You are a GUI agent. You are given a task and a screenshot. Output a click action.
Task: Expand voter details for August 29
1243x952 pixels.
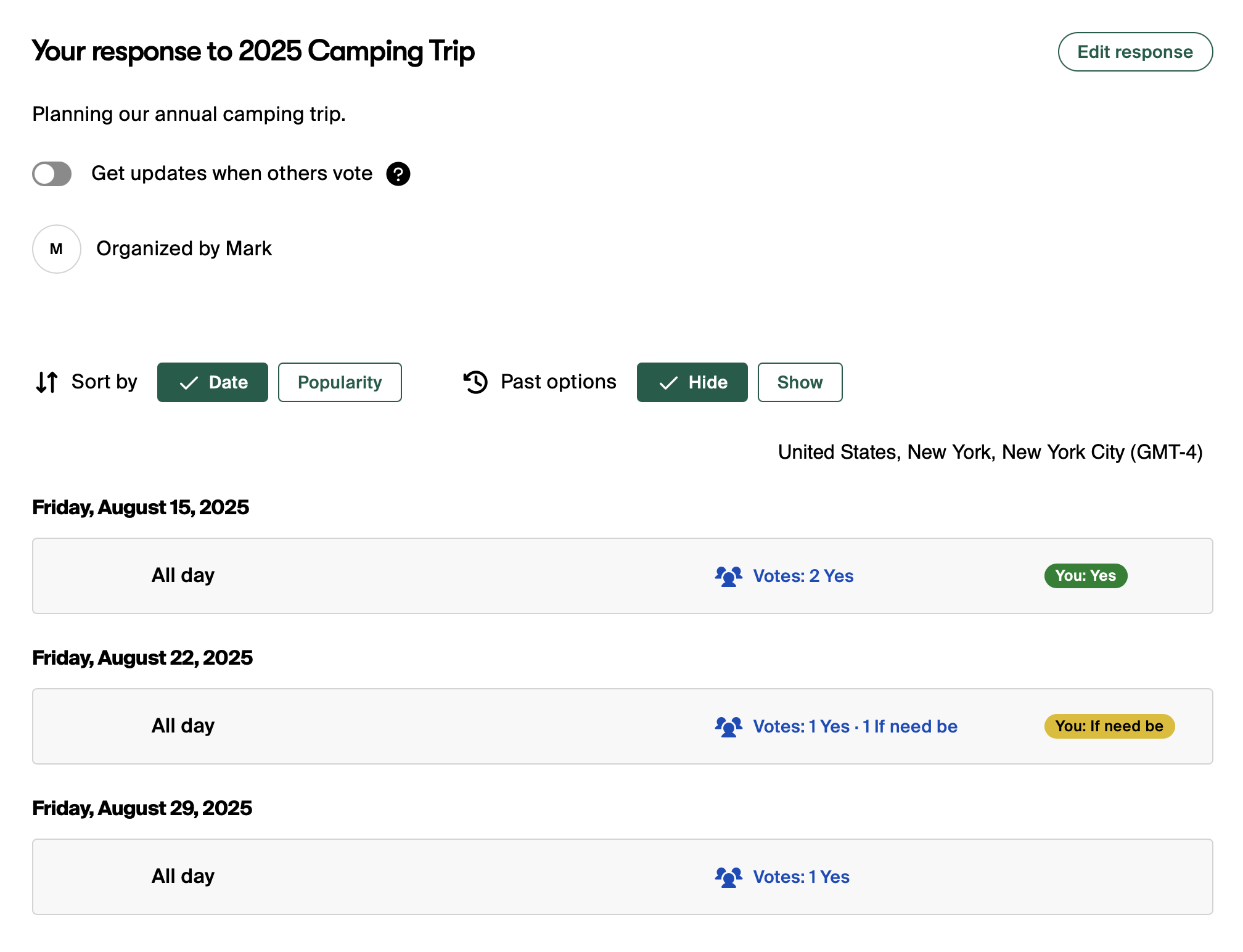[800, 877]
